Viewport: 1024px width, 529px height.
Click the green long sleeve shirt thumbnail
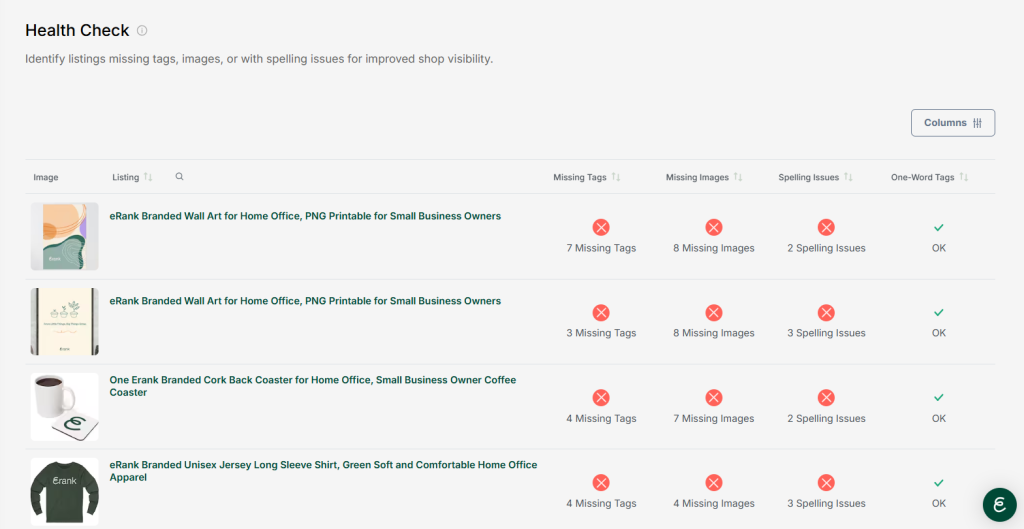click(64, 491)
